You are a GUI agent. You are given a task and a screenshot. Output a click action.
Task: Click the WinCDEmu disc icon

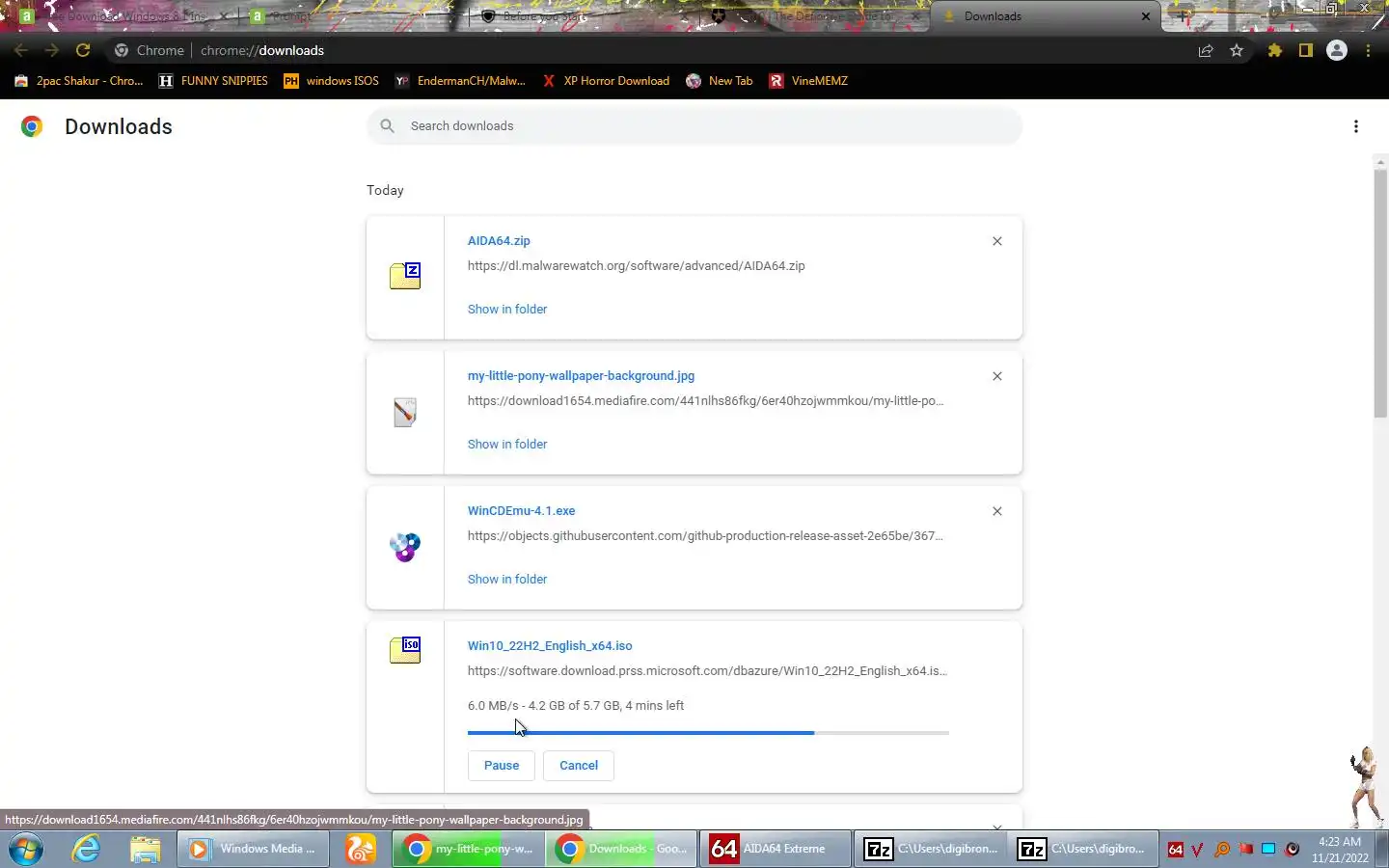[x=405, y=547]
